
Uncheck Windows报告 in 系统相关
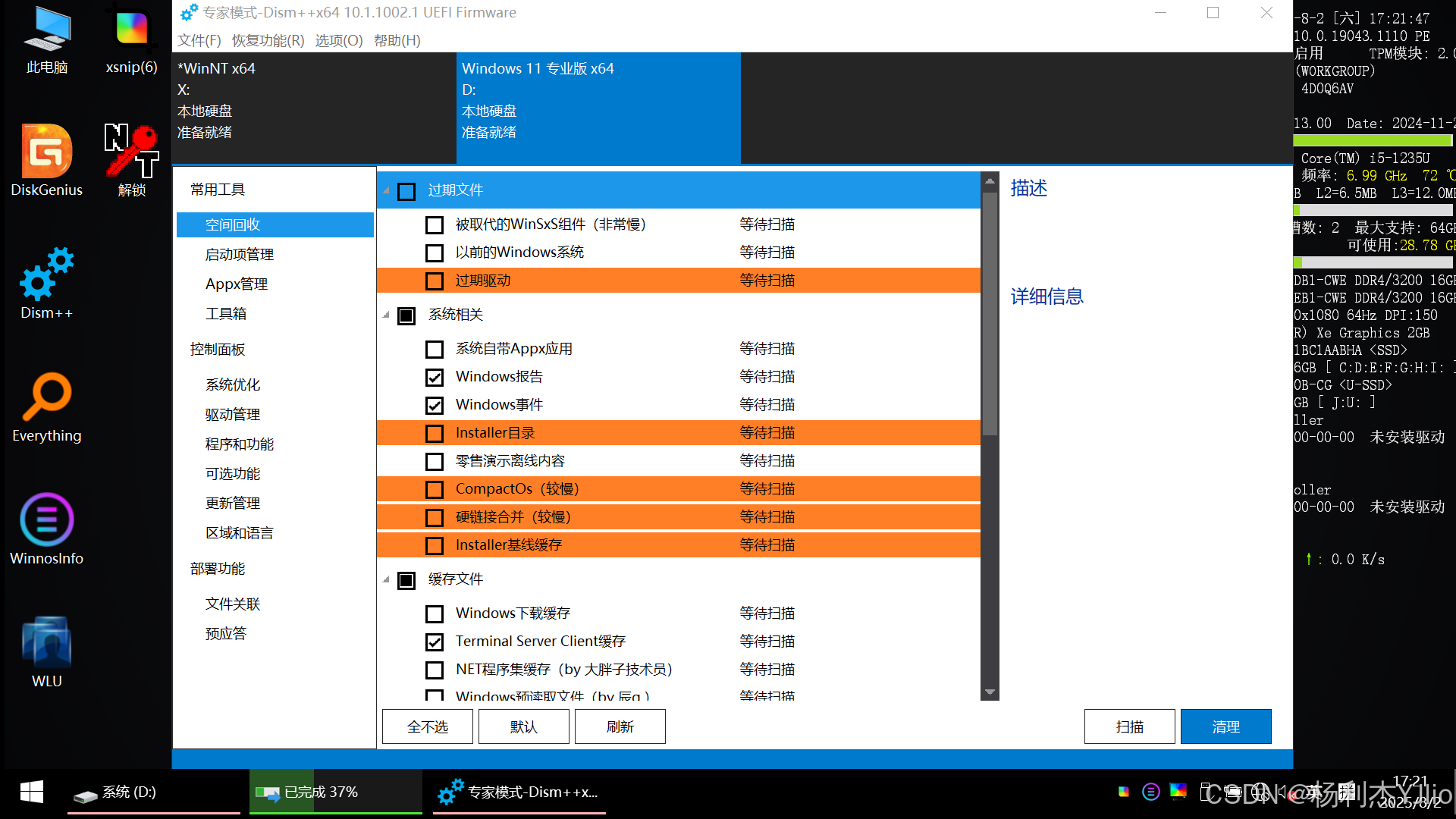[434, 377]
